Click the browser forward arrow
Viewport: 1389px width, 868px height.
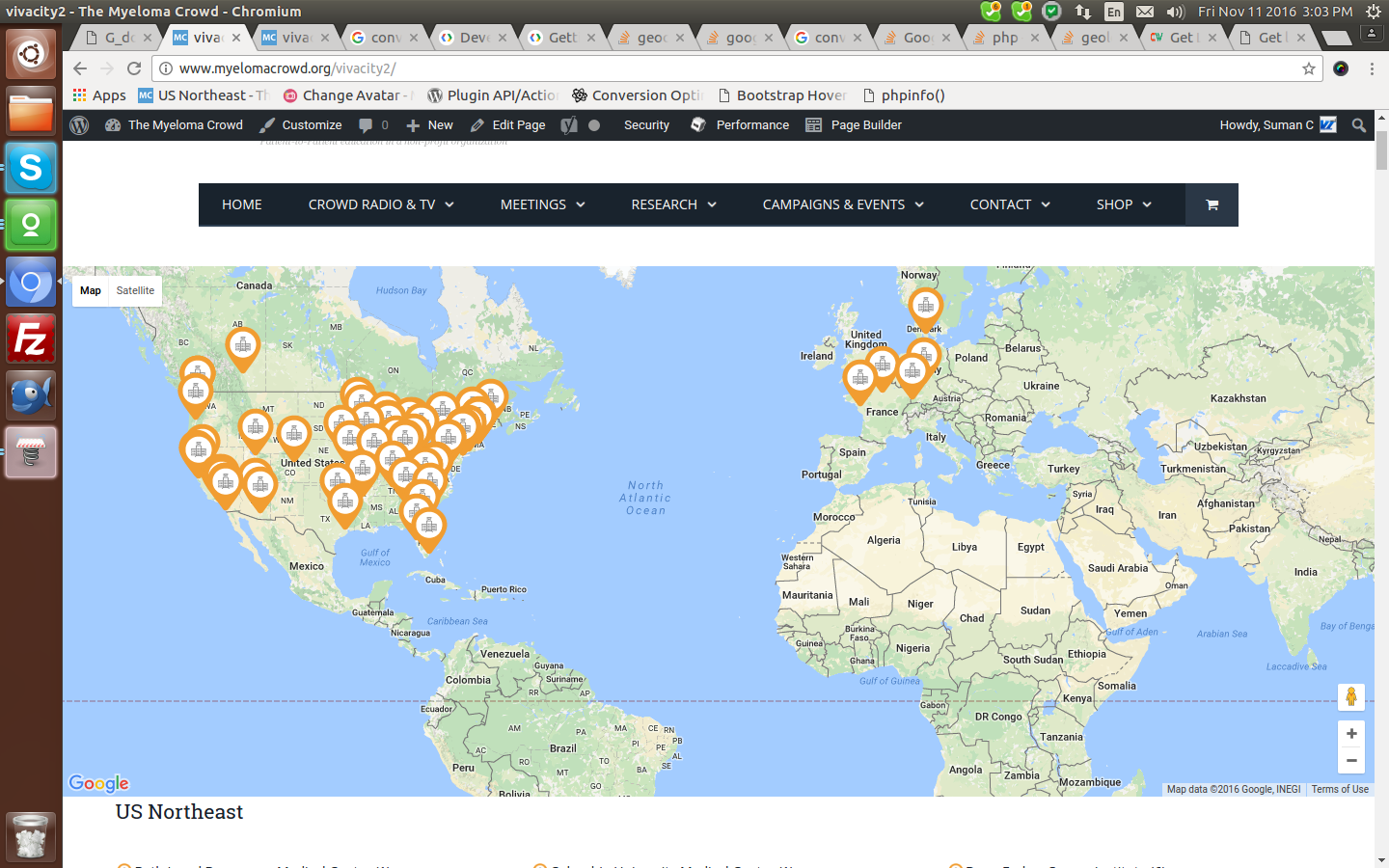tap(107, 68)
